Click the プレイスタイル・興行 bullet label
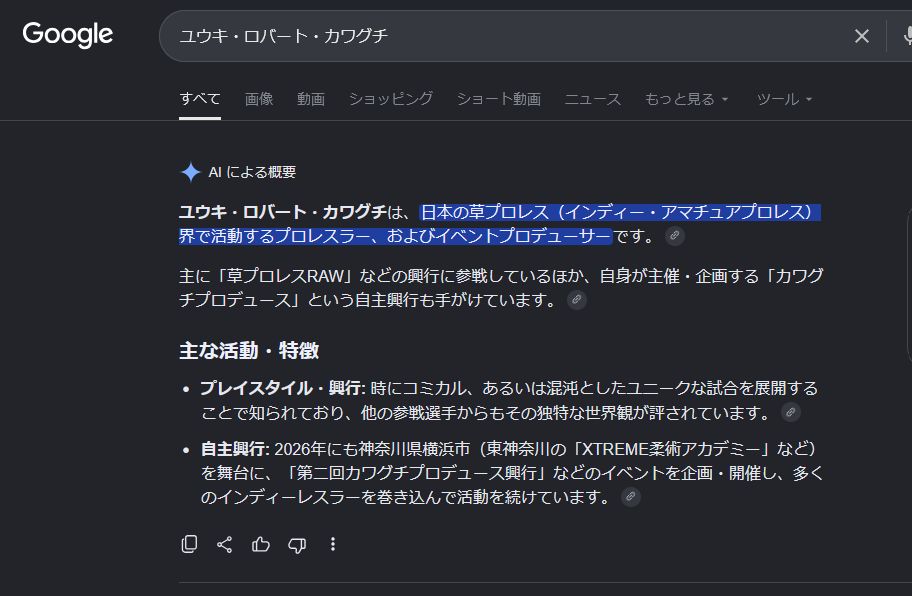 (x=282, y=388)
